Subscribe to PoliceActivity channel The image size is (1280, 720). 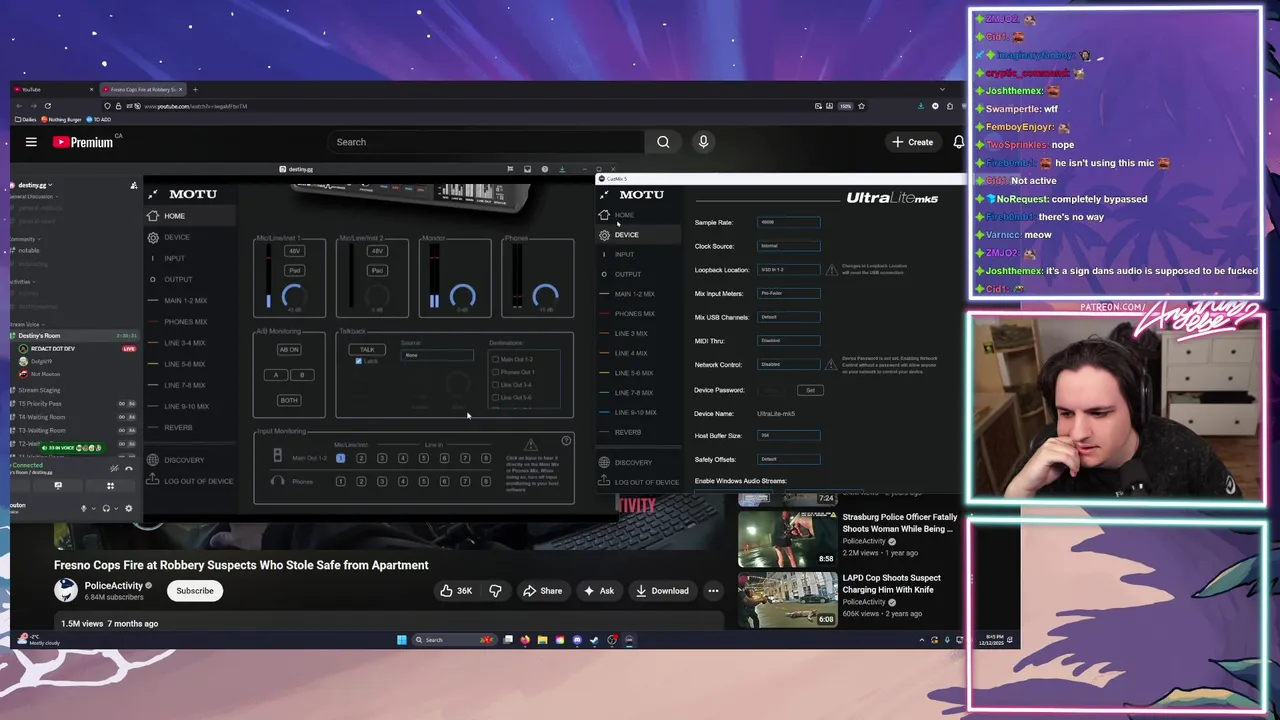coord(195,591)
